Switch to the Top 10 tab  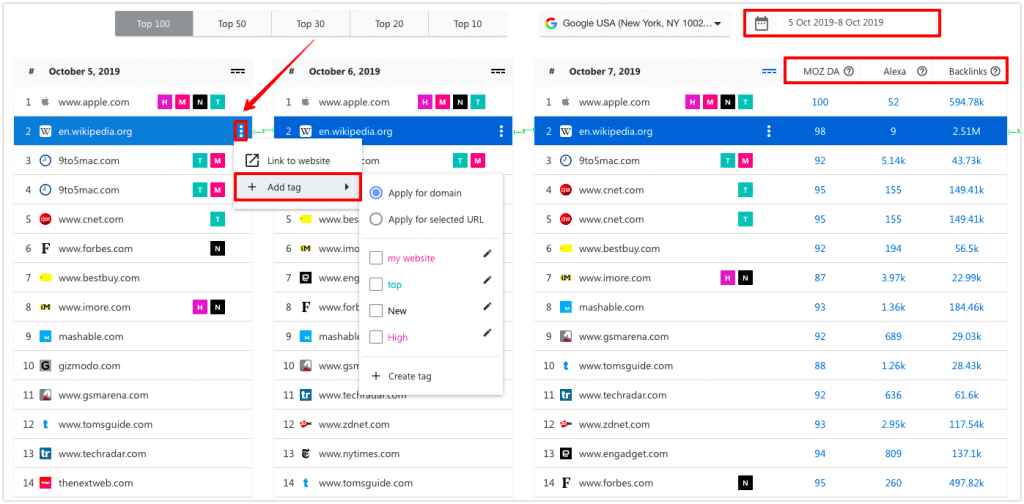468,24
